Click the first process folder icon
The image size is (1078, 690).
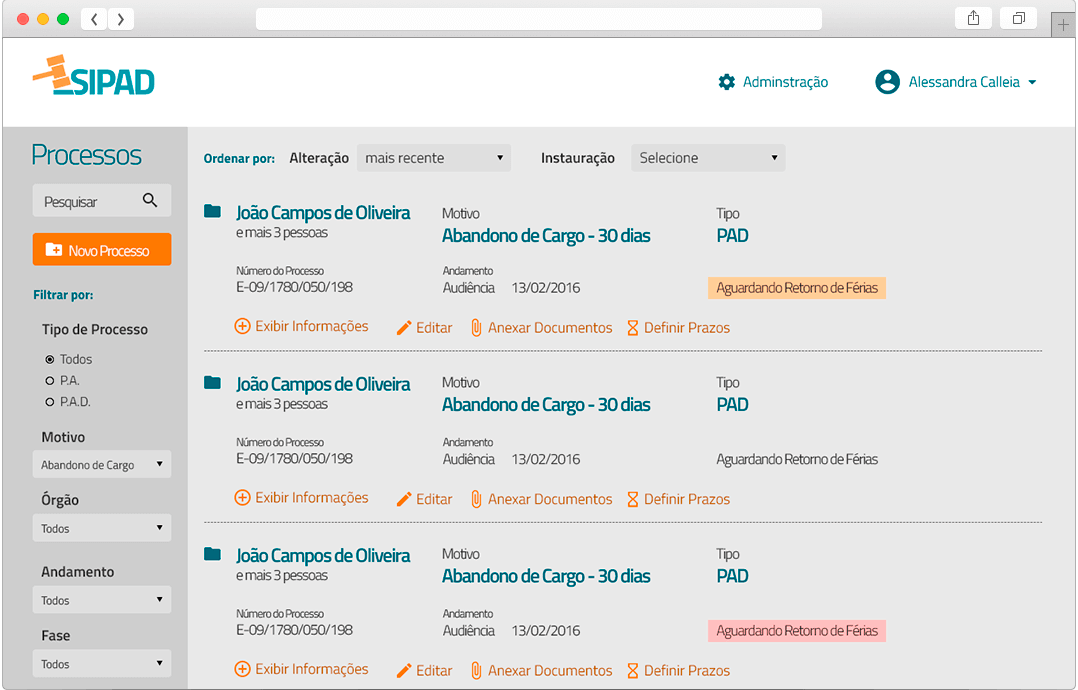tap(212, 212)
